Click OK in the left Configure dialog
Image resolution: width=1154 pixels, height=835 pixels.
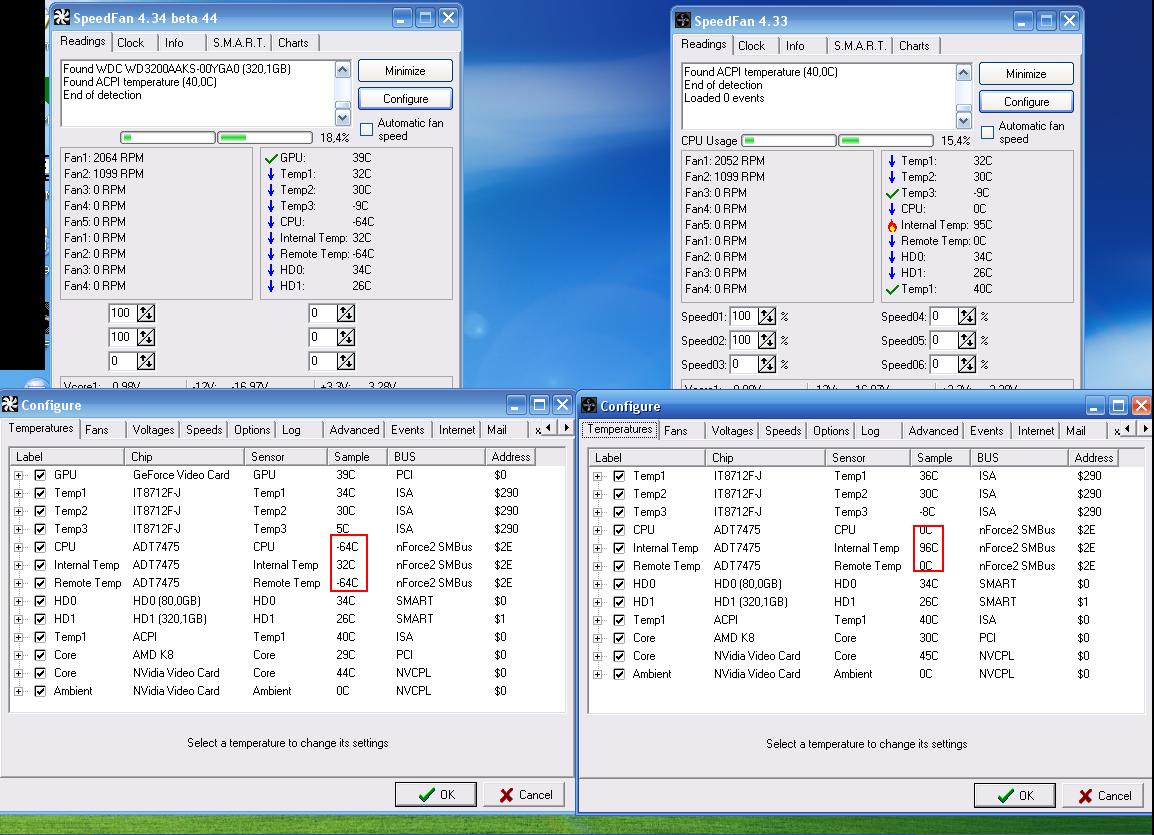(436, 795)
